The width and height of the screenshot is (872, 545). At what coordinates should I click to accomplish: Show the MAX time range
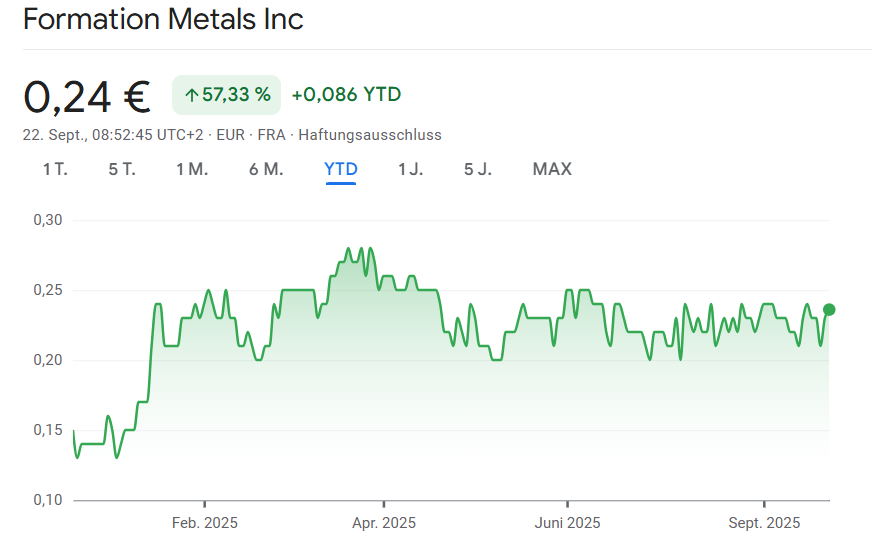pos(552,169)
